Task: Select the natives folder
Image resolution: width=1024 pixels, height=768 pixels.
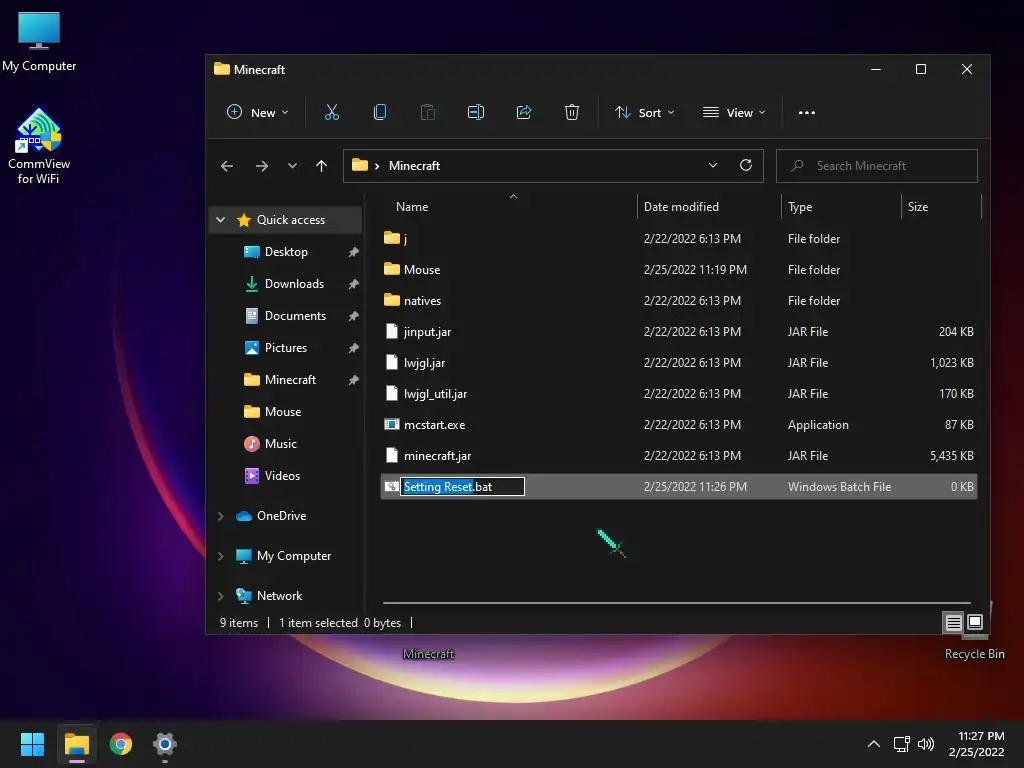Action: 679,300
